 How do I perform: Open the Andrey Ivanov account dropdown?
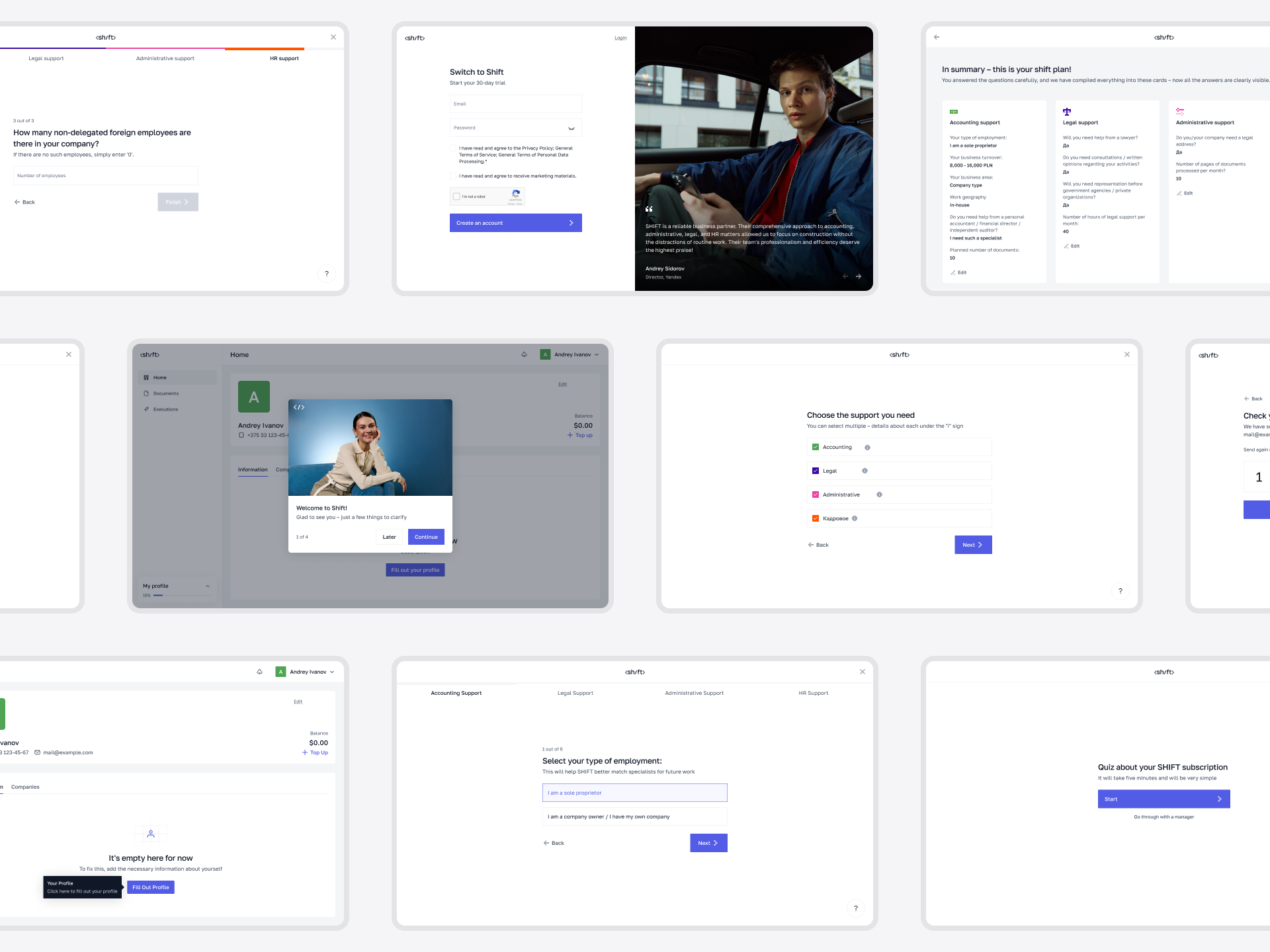[596, 354]
